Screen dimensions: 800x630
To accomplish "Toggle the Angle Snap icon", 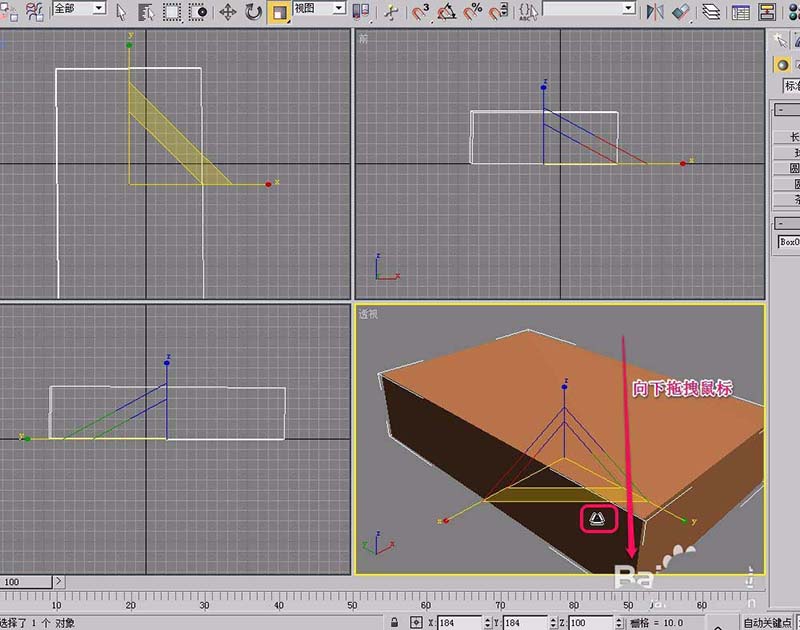I will tap(447, 12).
